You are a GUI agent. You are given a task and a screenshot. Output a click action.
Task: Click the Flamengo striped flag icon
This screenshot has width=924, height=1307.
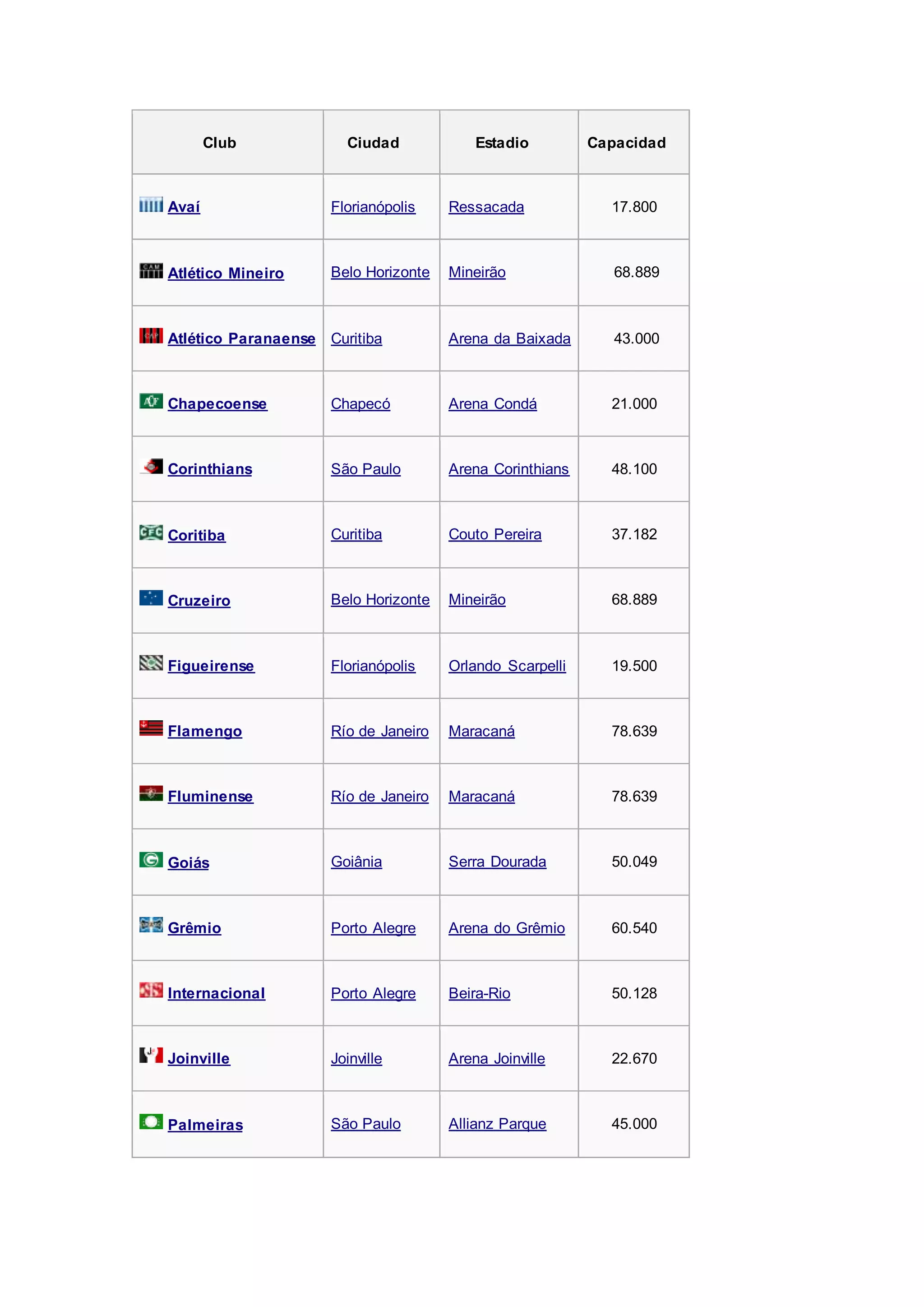coord(151,728)
